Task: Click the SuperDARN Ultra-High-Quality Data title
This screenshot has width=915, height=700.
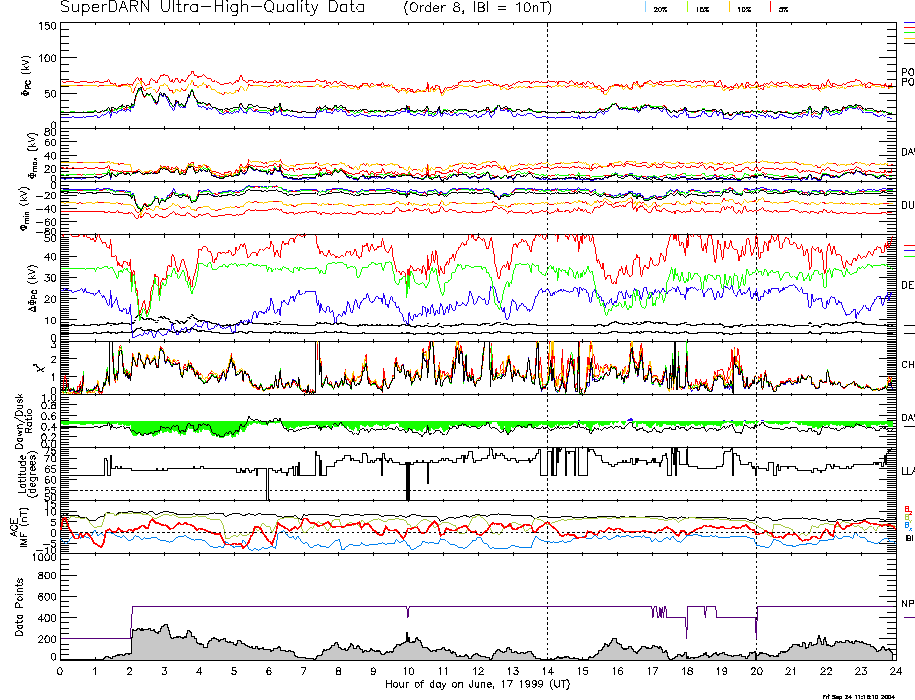Action: tap(202, 8)
